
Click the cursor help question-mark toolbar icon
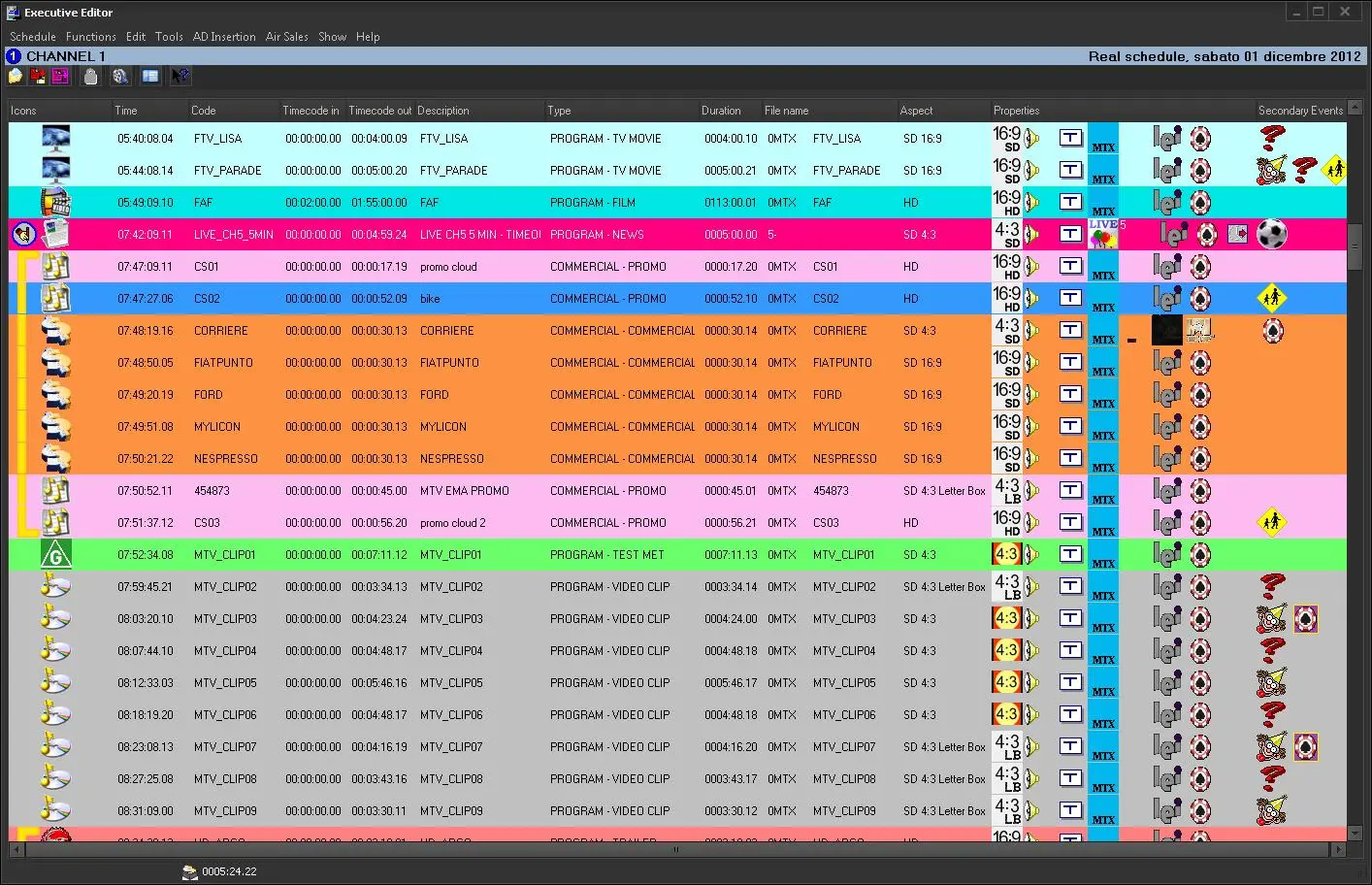[x=180, y=76]
